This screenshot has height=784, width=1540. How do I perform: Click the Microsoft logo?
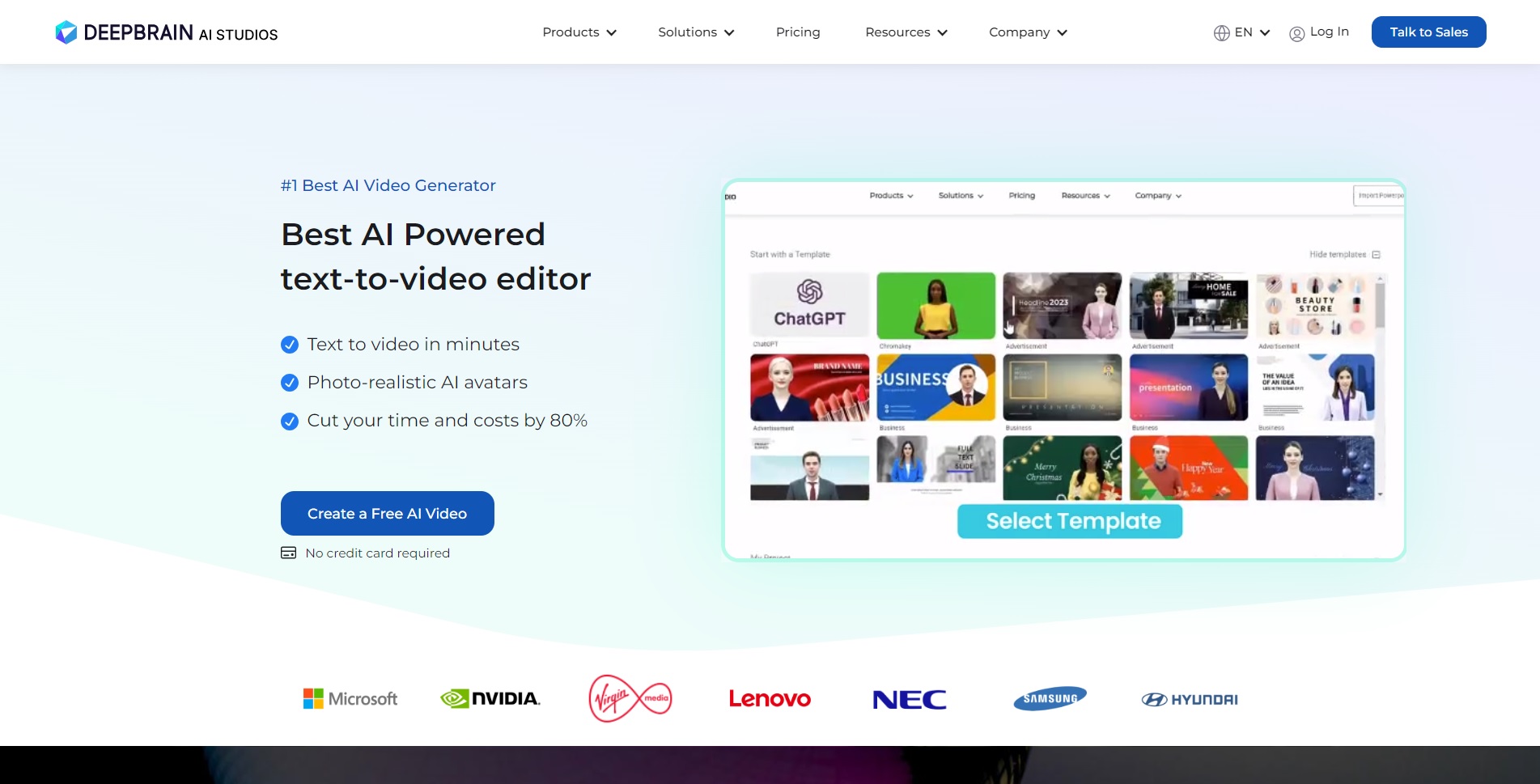(x=350, y=698)
